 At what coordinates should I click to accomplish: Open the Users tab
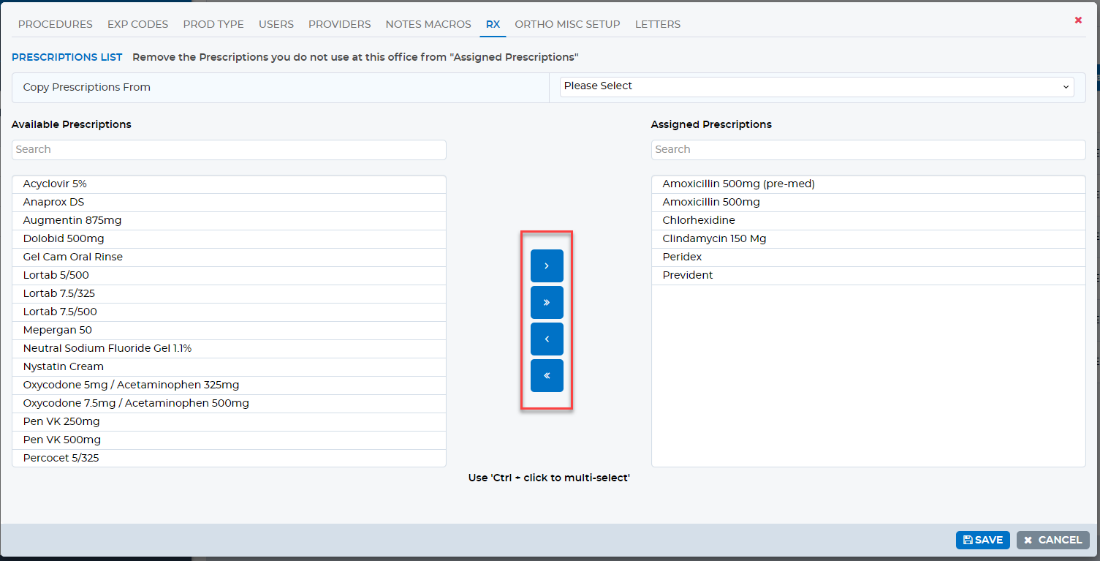click(x=276, y=24)
